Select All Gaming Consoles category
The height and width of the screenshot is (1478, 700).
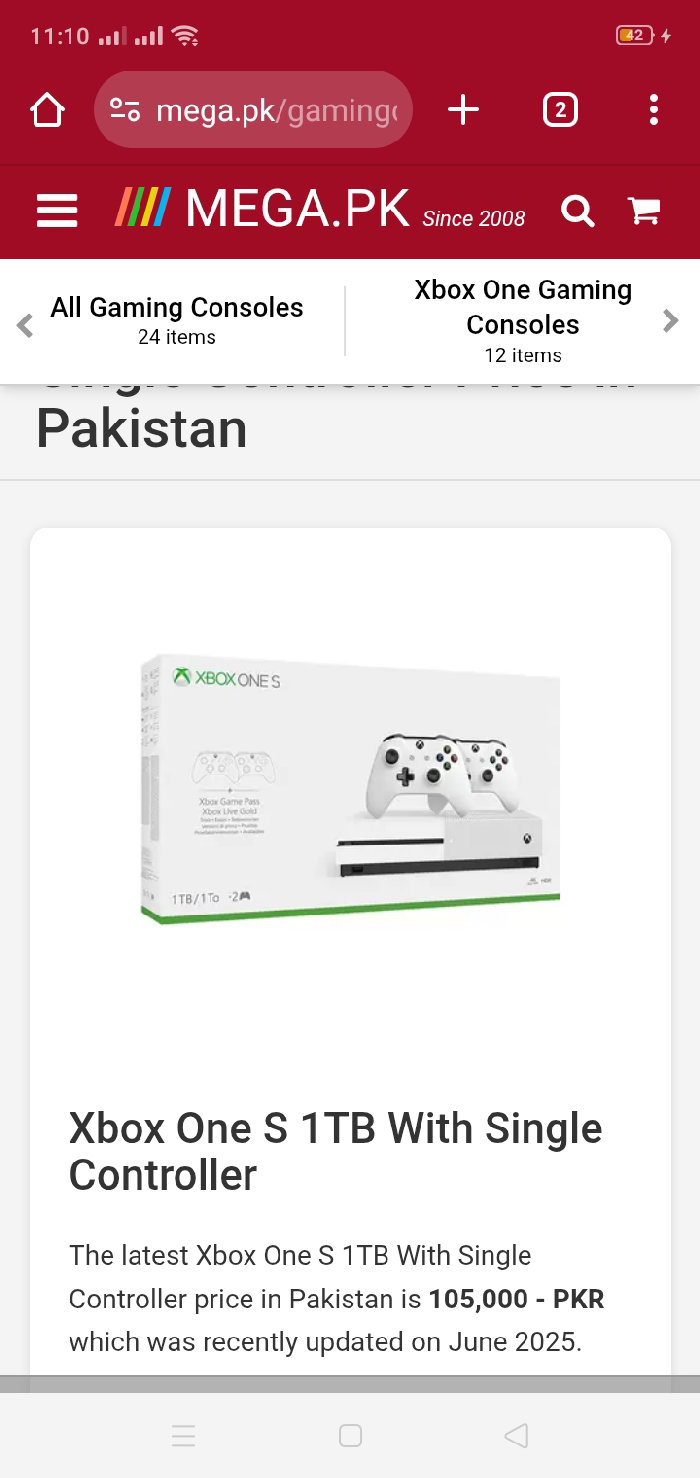tap(177, 320)
